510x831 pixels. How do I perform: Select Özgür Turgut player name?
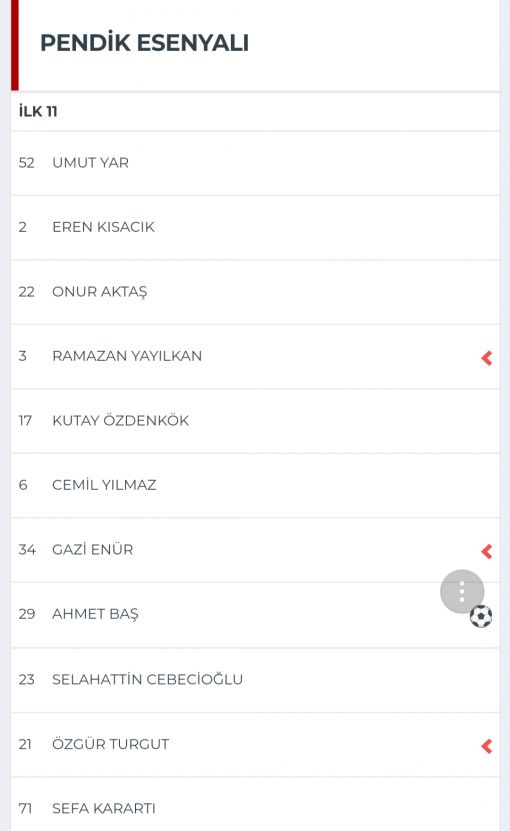pyautogui.click(x=110, y=744)
